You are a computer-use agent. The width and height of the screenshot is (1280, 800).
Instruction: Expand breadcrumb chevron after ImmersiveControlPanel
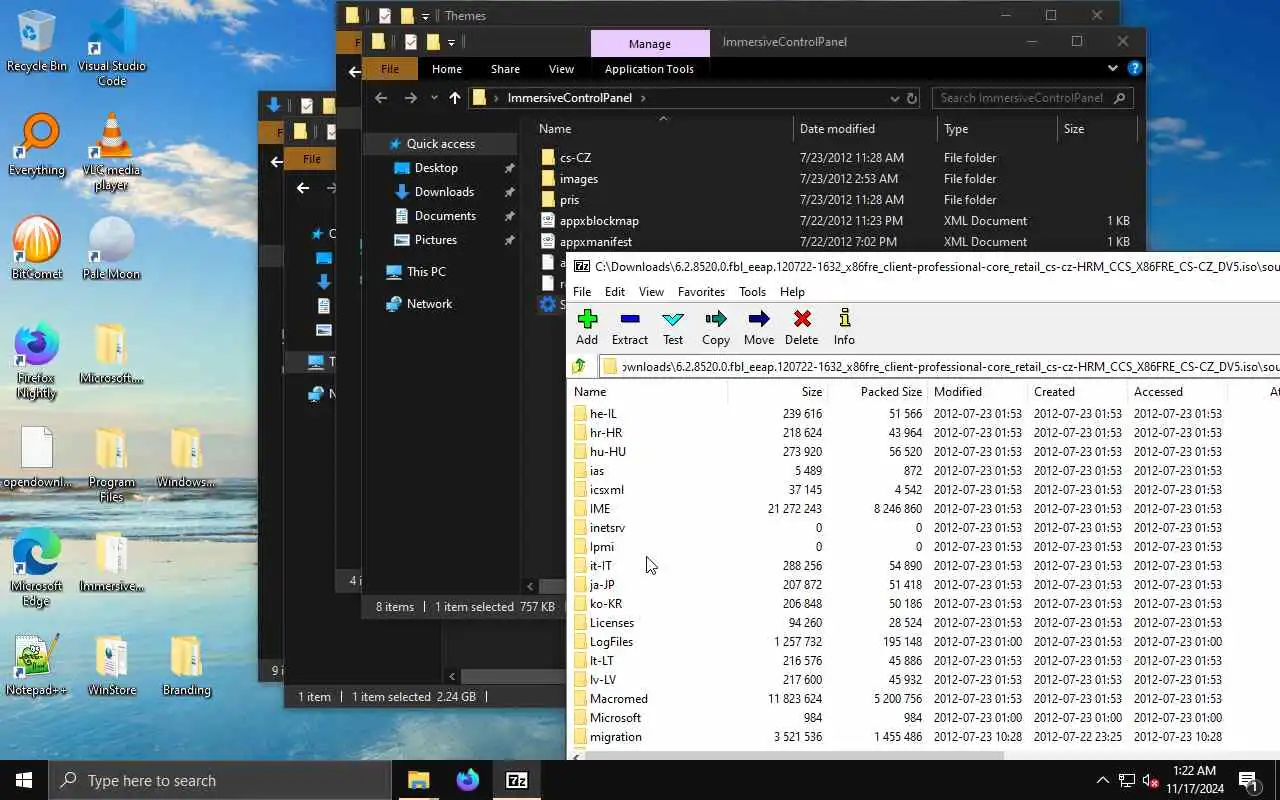click(643, 98)
